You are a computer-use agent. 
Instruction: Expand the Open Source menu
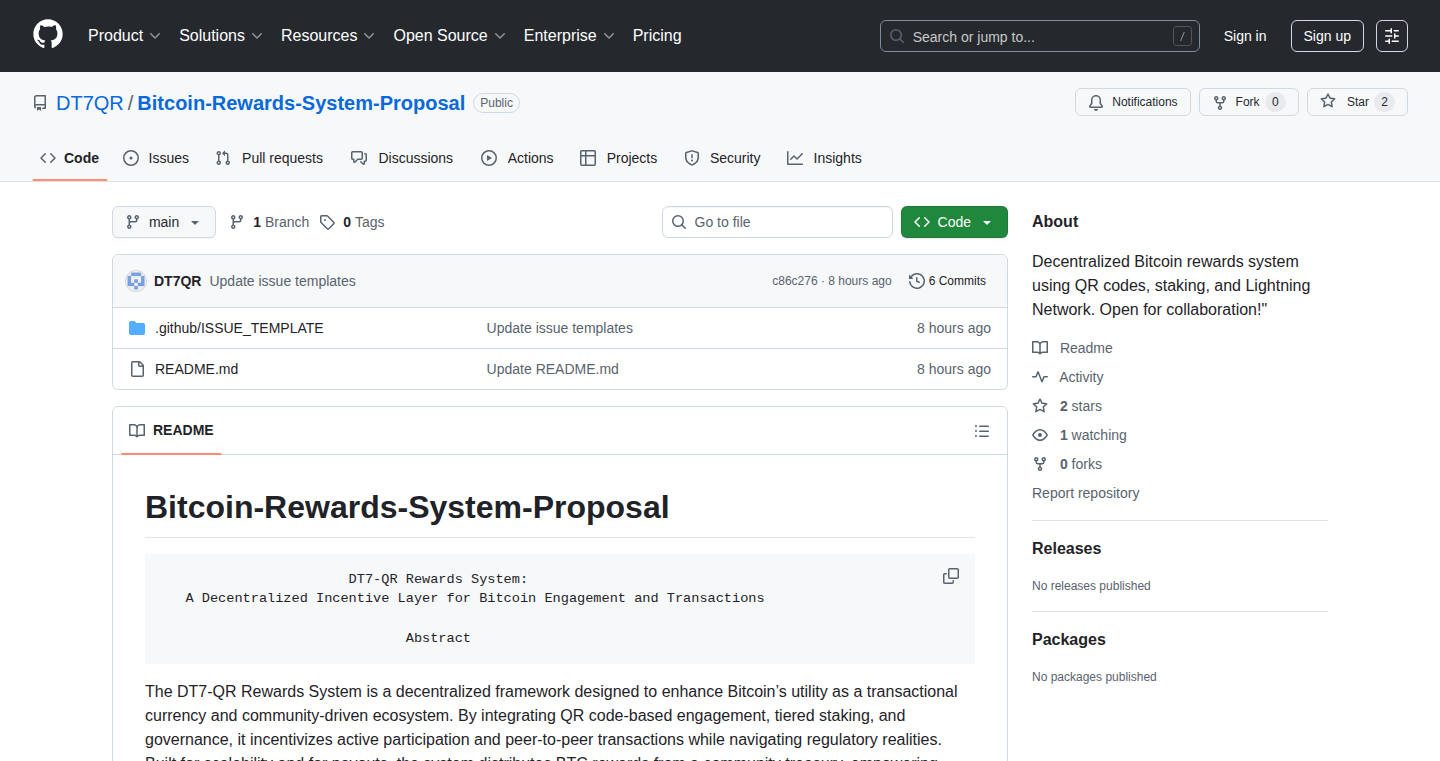coord(450,36)
